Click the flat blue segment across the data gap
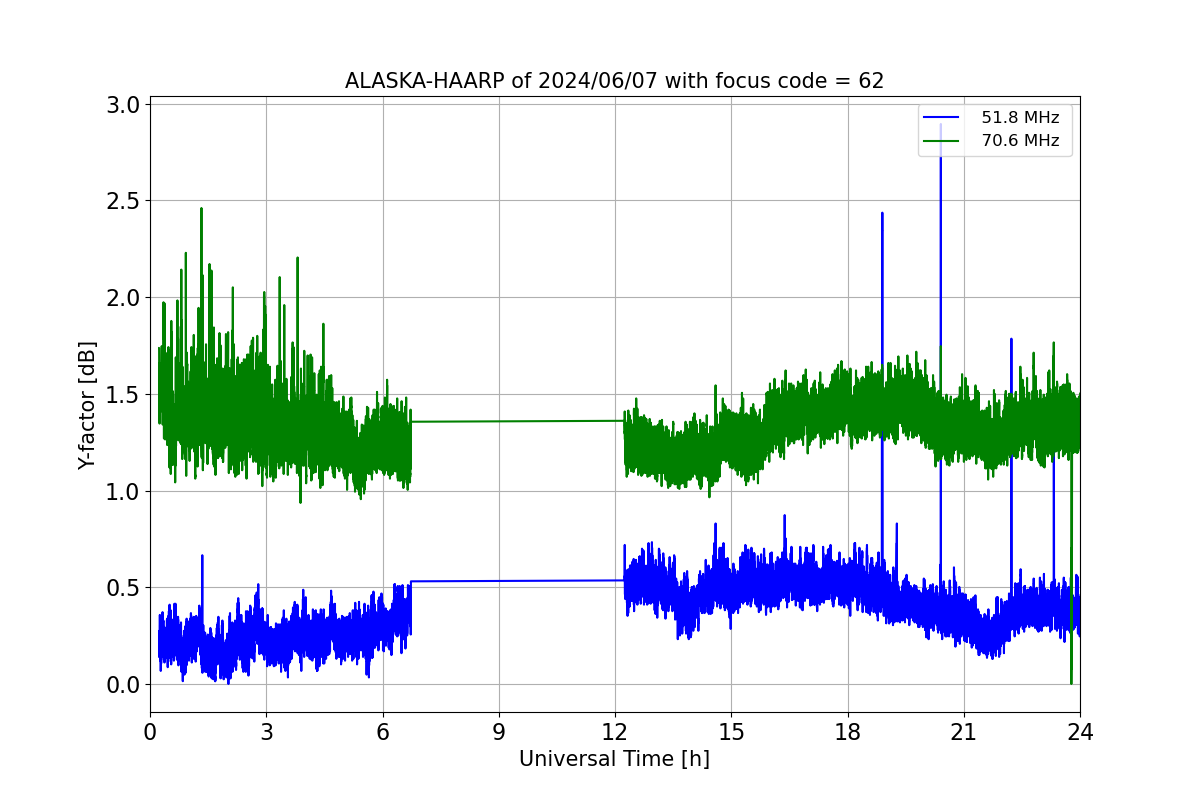 [518, 580]
